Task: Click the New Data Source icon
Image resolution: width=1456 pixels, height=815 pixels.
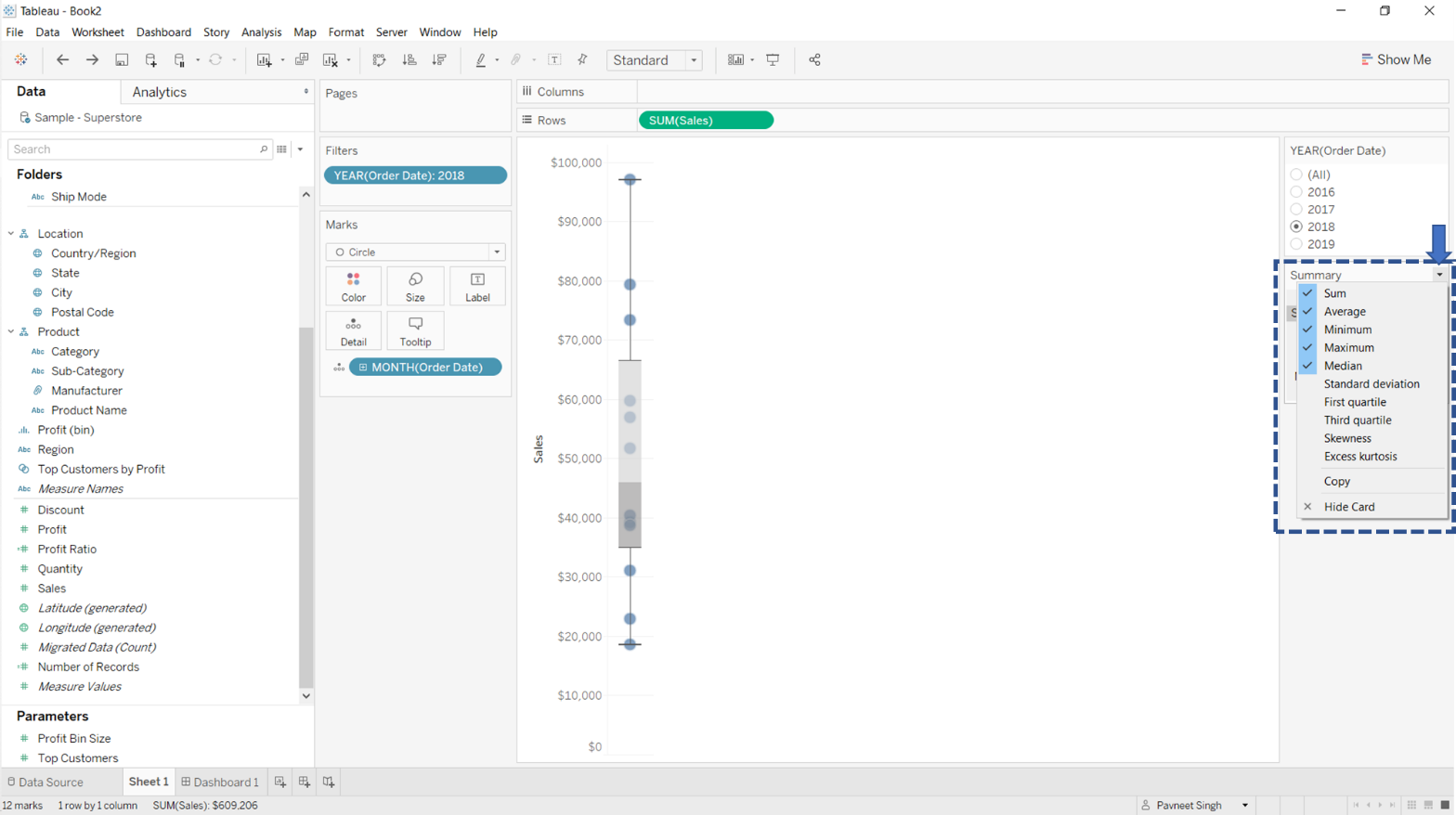Action: click(150, 59)
